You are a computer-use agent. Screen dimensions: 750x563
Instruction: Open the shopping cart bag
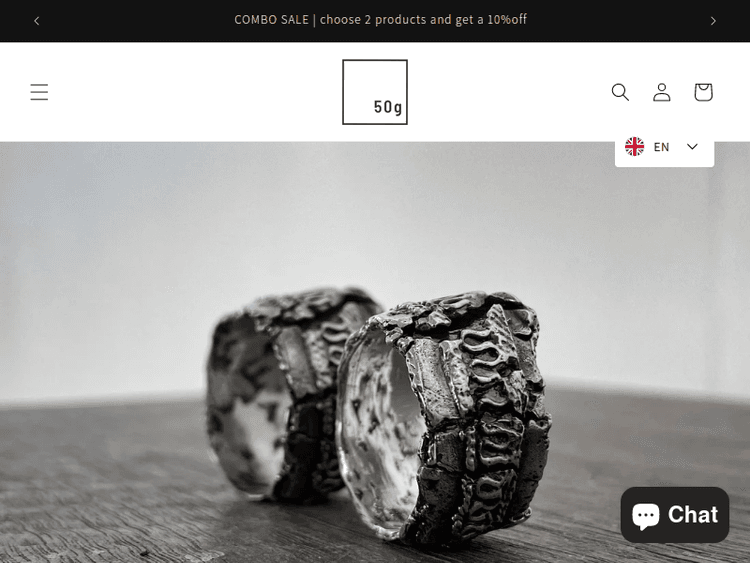tap(703, 92)
